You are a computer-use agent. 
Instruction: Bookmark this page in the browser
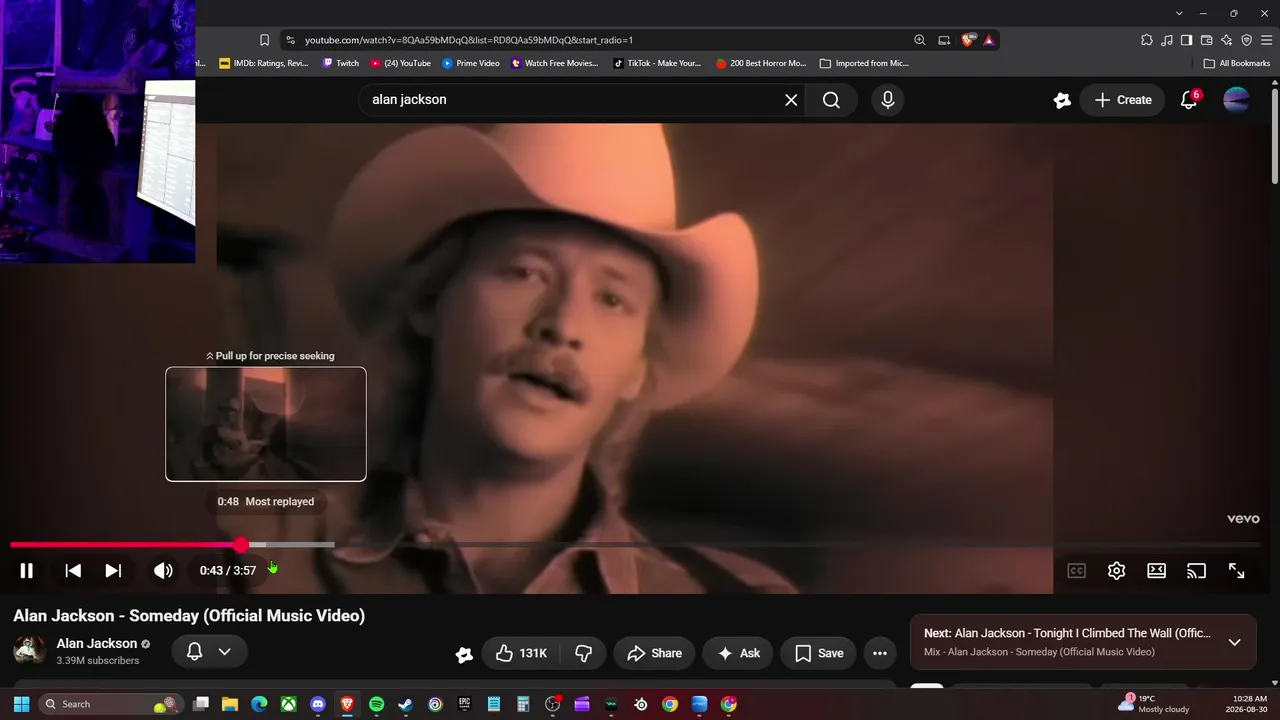[264, 40]
